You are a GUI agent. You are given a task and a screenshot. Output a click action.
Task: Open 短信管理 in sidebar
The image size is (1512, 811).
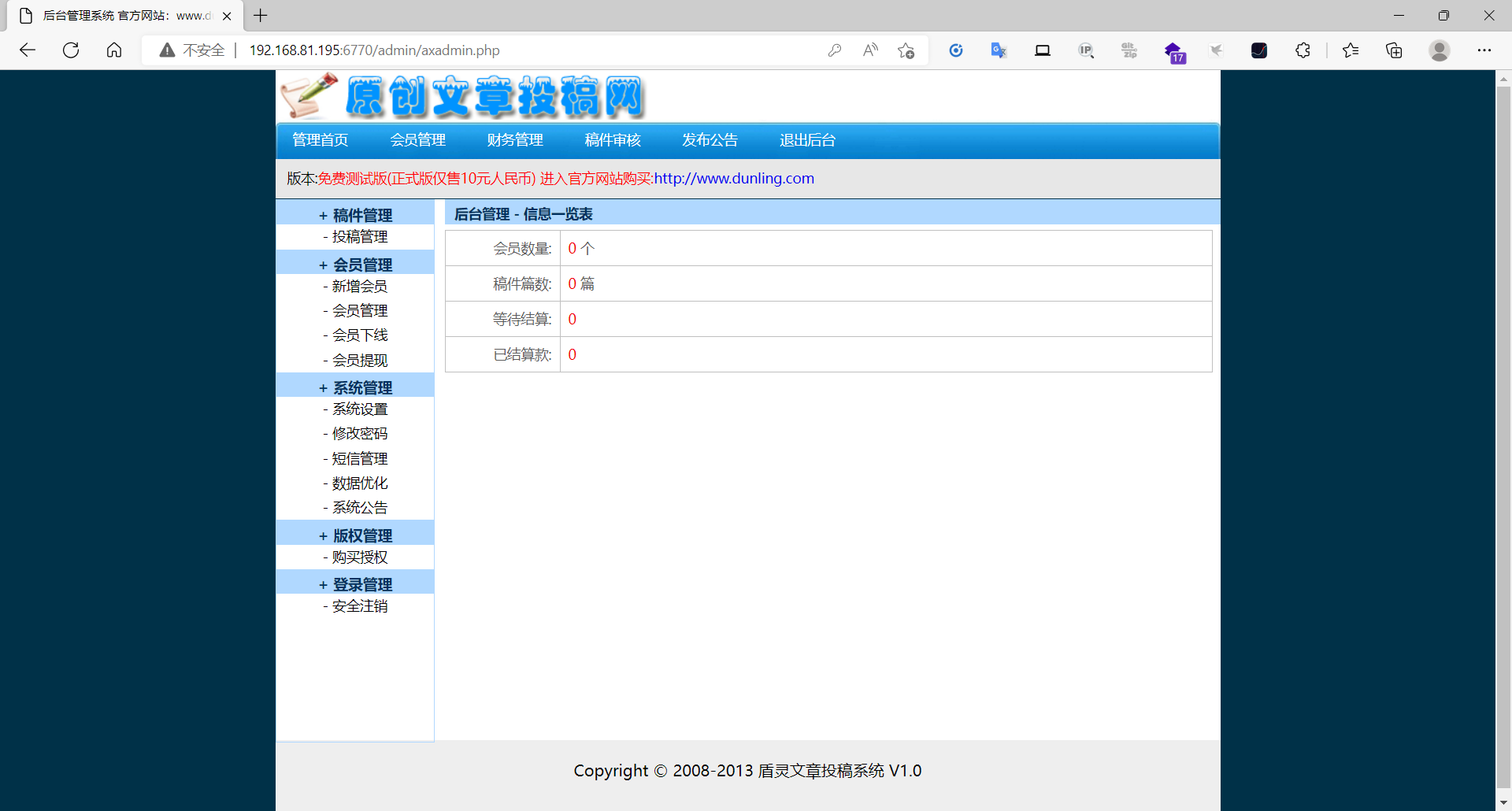click(x=360, y=459)
